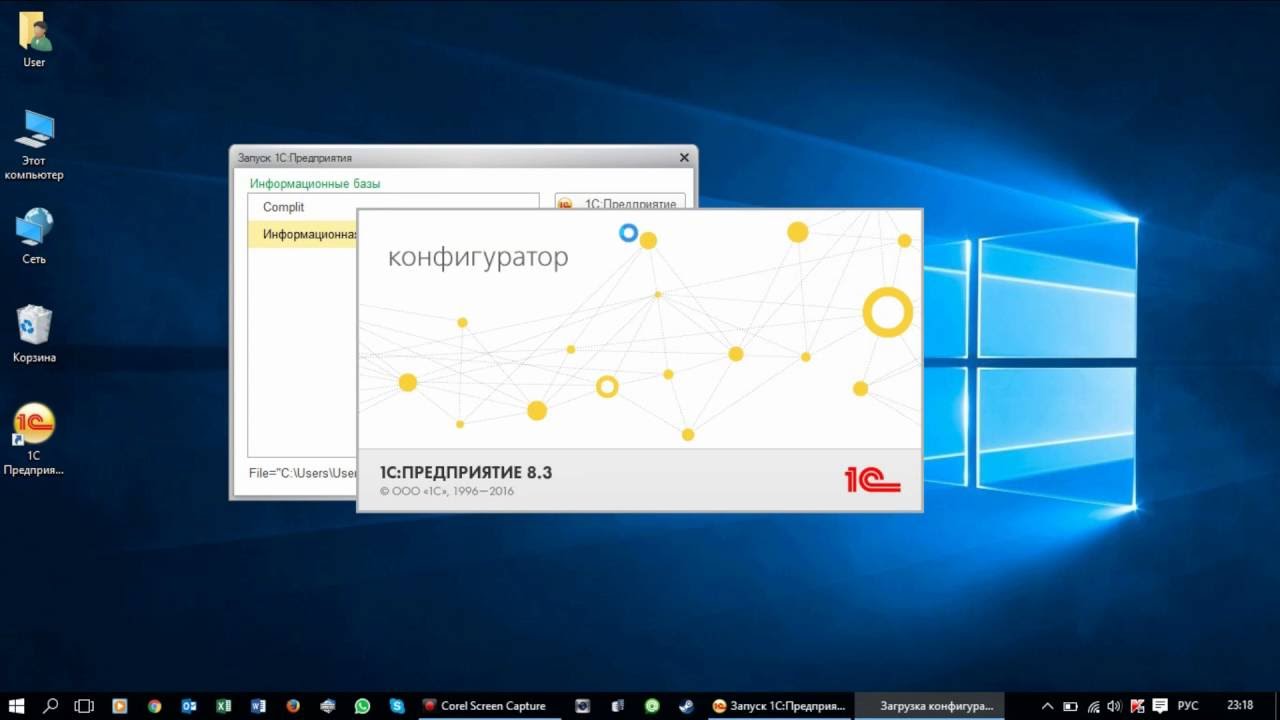Open Outlook from the taskbar
This screenshot has height=720, width=1280.
189,706
